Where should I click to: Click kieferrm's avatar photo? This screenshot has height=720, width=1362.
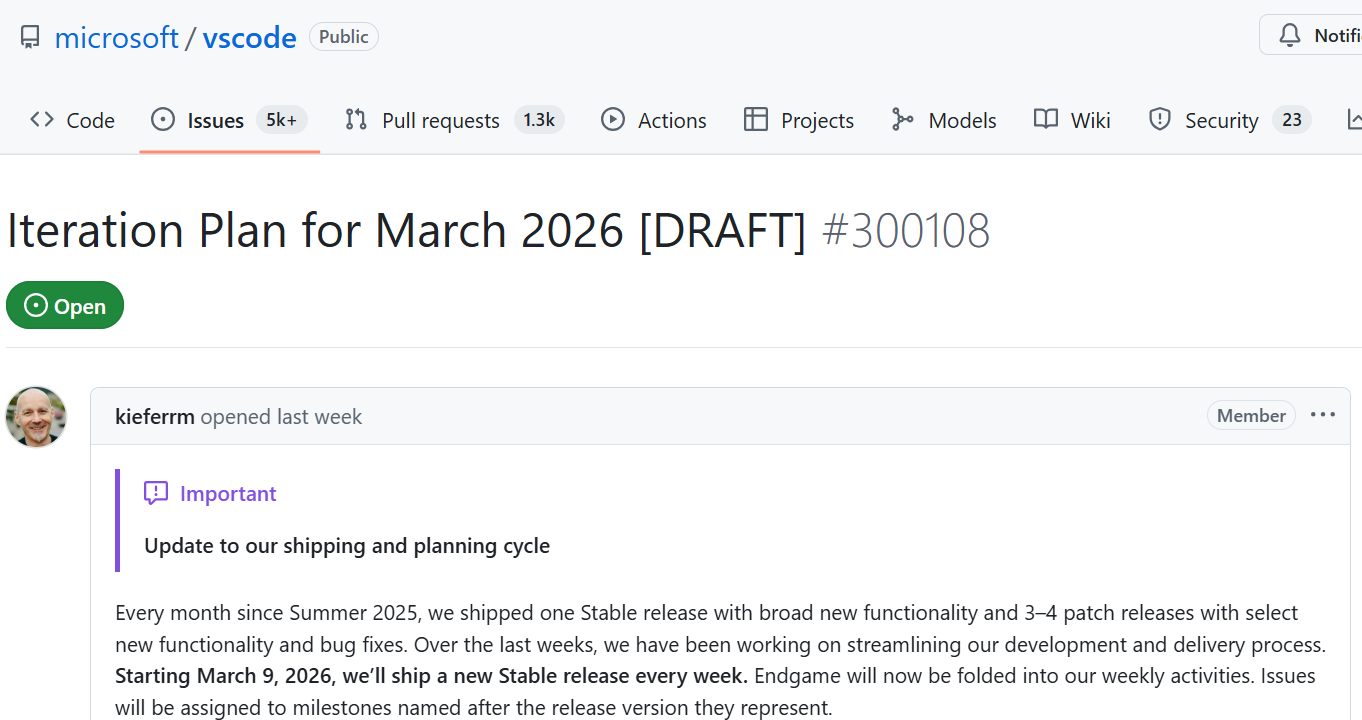point(36,417)
